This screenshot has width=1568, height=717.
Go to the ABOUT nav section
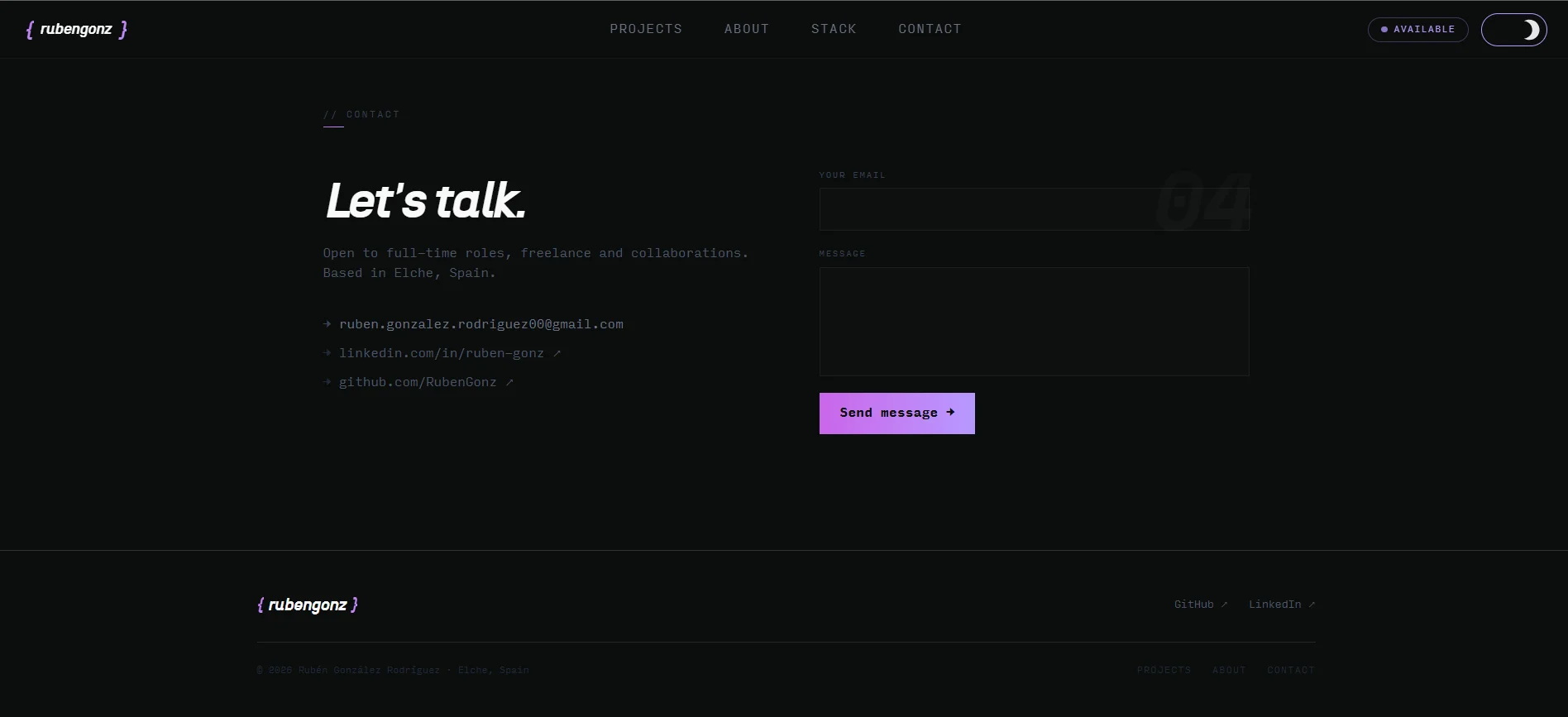tap(747, 29)
